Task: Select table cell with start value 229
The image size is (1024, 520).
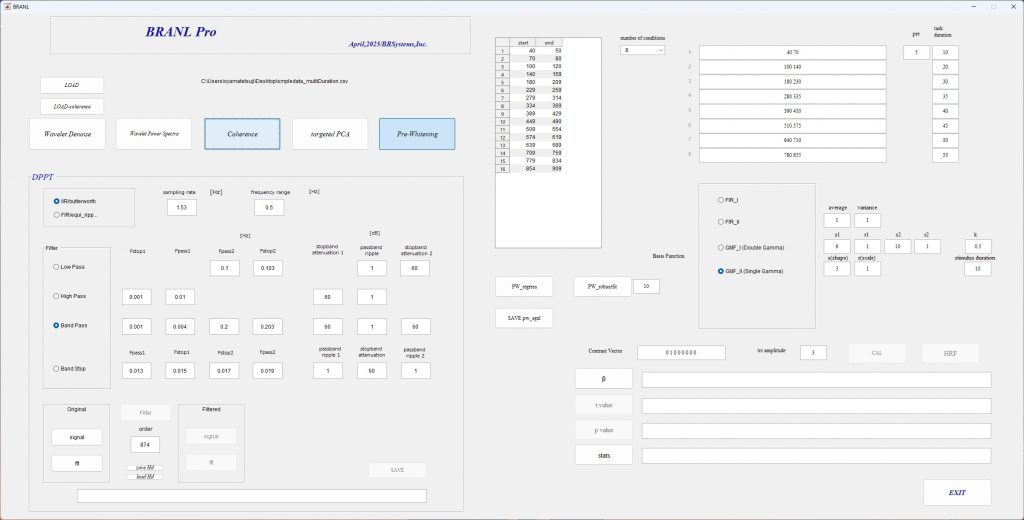Action: click(x=523, y=90)
